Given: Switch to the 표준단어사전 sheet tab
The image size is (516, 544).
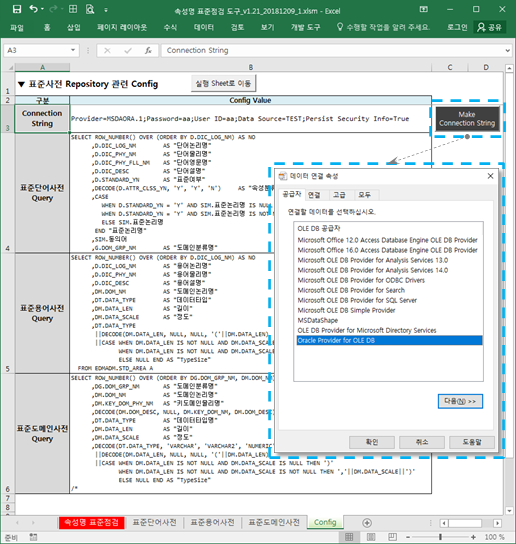Looking at the screenshot, I should 154,522.
